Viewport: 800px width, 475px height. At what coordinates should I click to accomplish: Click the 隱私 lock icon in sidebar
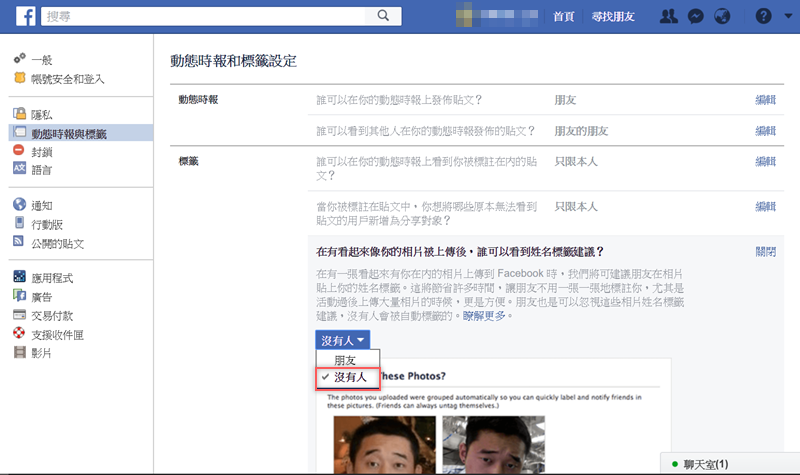(x=19, y=113)
